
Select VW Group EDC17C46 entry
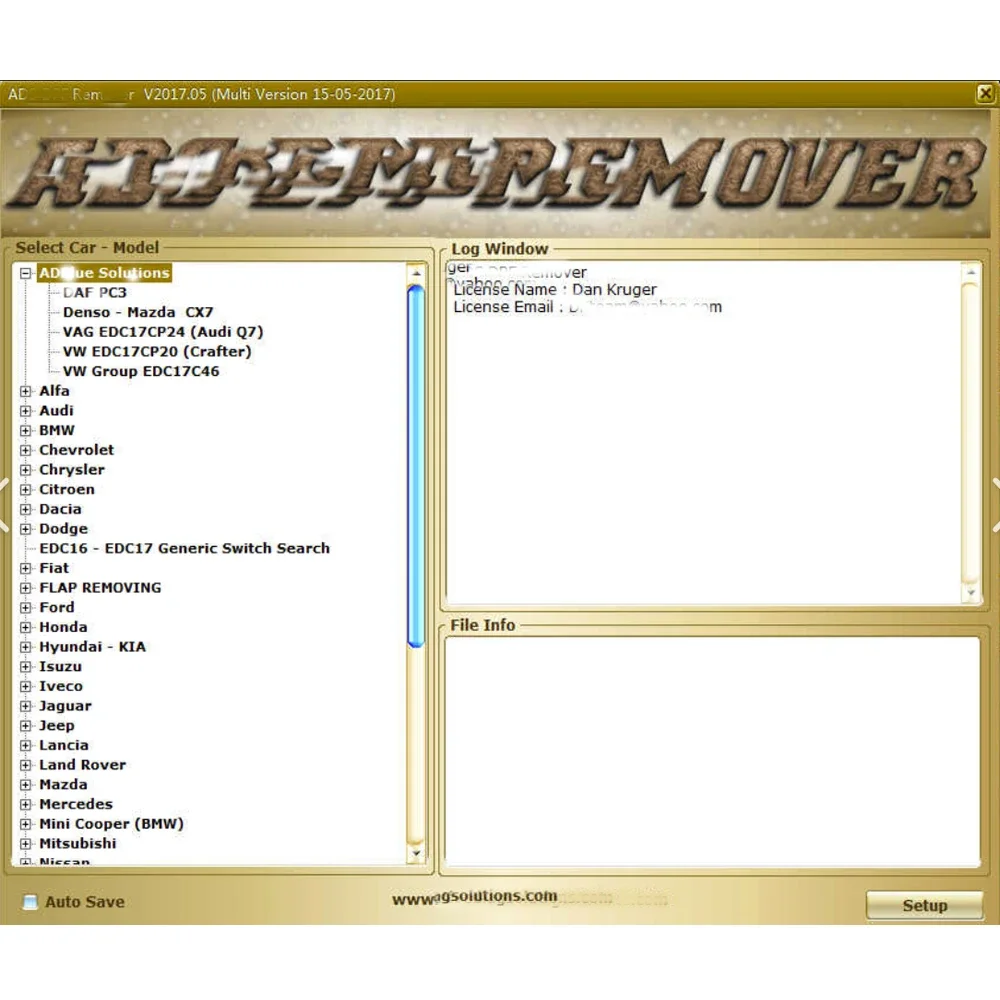coord(141,371)
